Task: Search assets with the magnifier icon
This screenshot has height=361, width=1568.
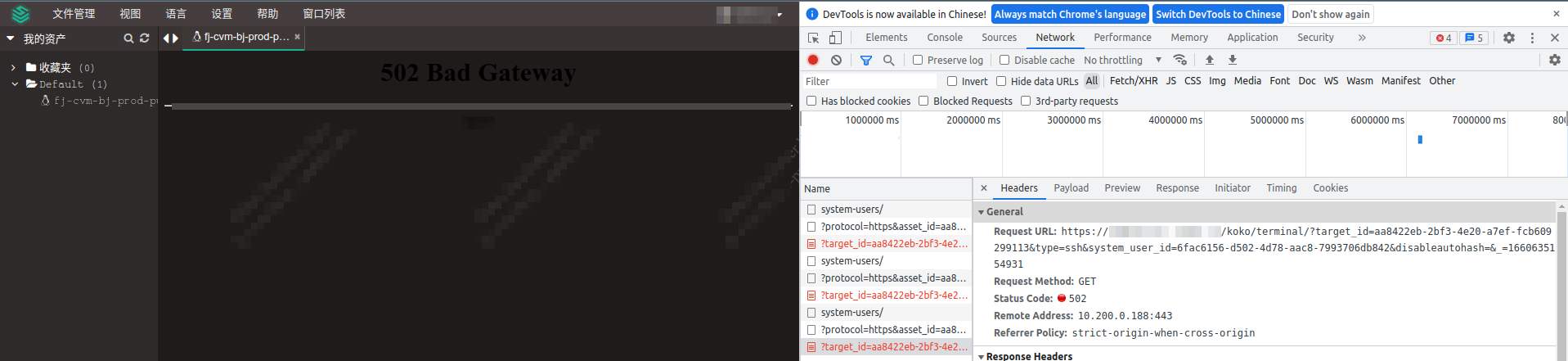Action: tap(128, 38)
